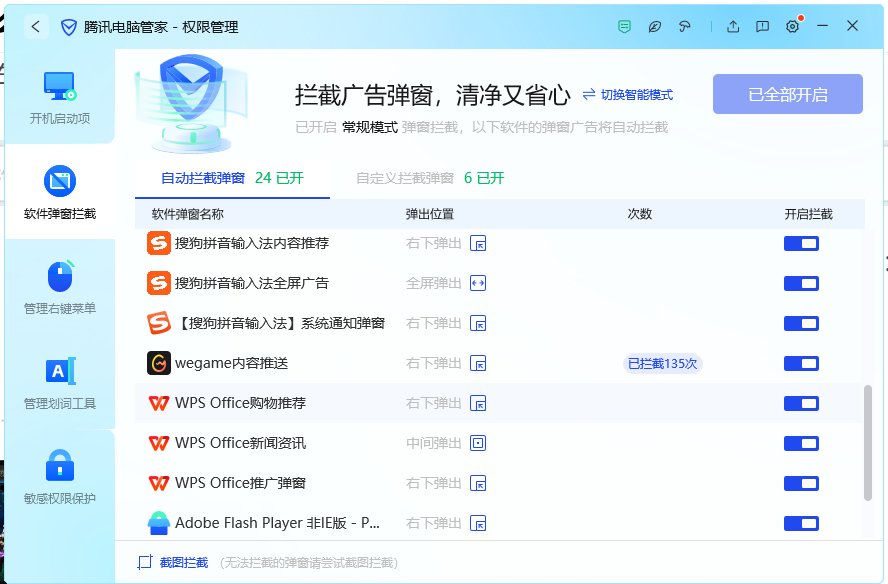Open 开机启动项 in the sidebar
This screenshot has height=584, width=888.
[x=59, y=98]
